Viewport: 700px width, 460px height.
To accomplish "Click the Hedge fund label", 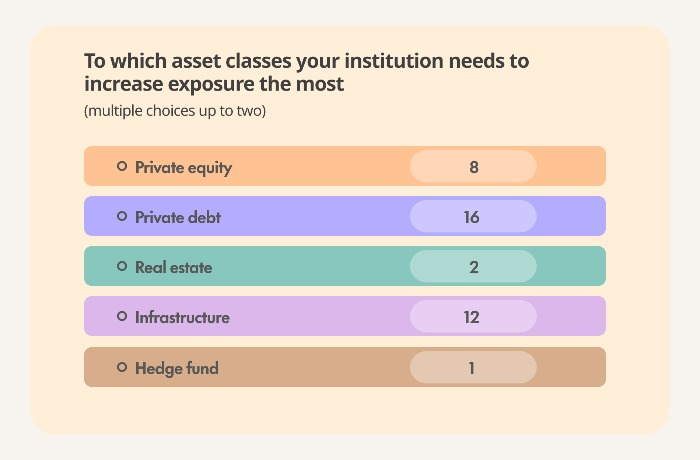I will pos(177,368).
